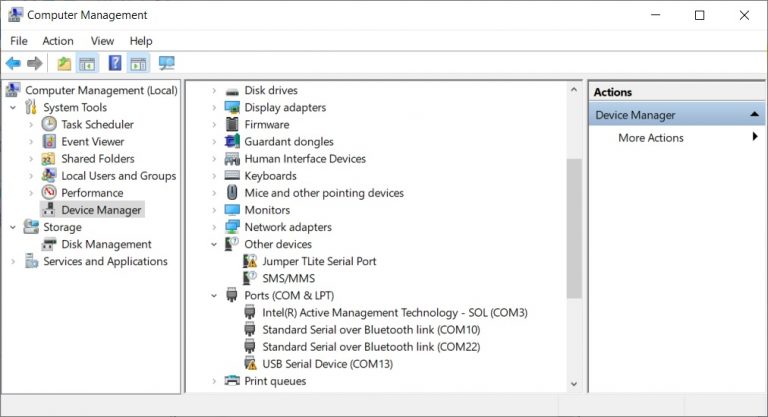Collapse the Ports (COM & LPT) node
Image resolution: width=768 pixels, height=417 pixels.
[214, 295]
